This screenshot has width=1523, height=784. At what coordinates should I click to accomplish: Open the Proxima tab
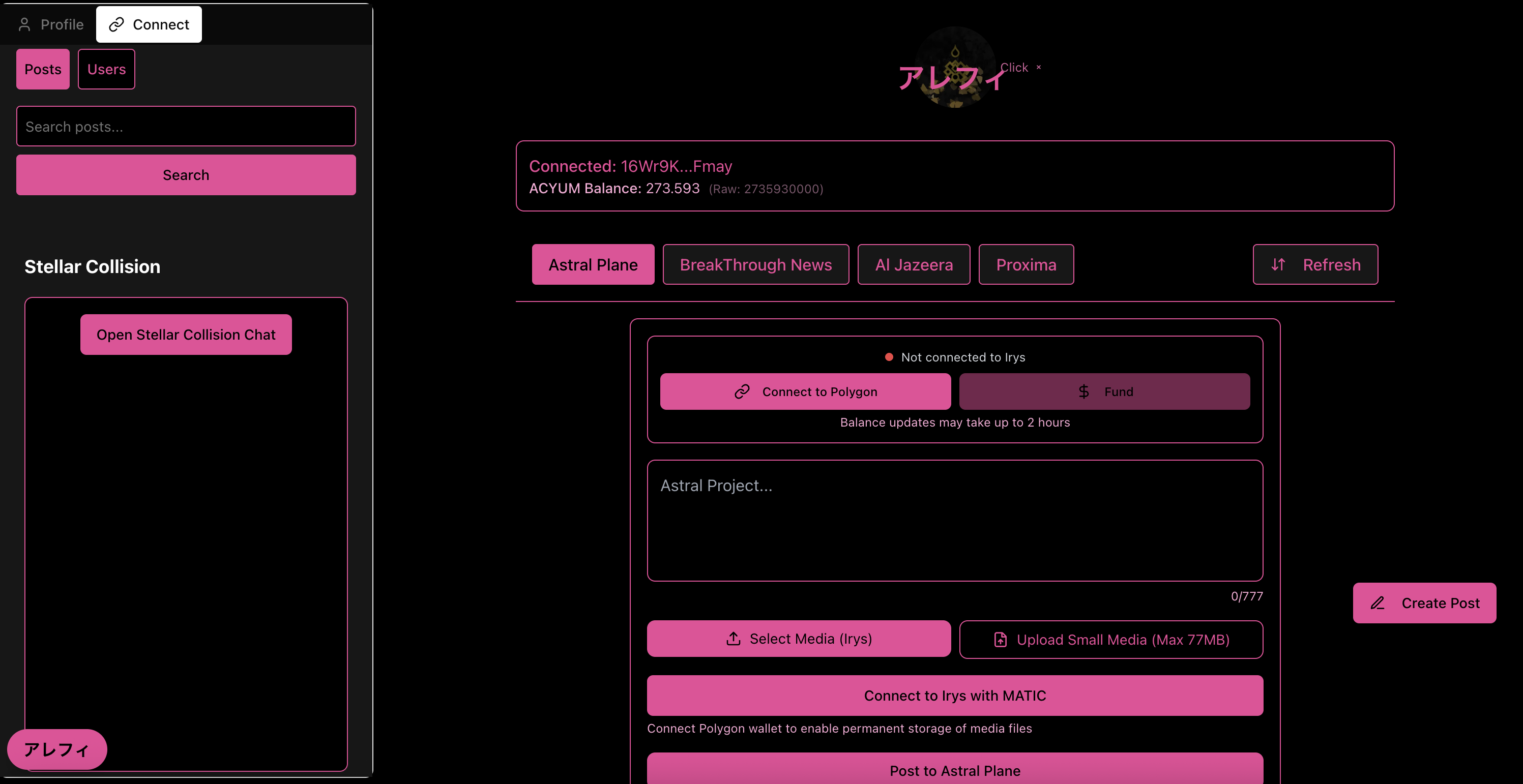tap(1026, 264)
